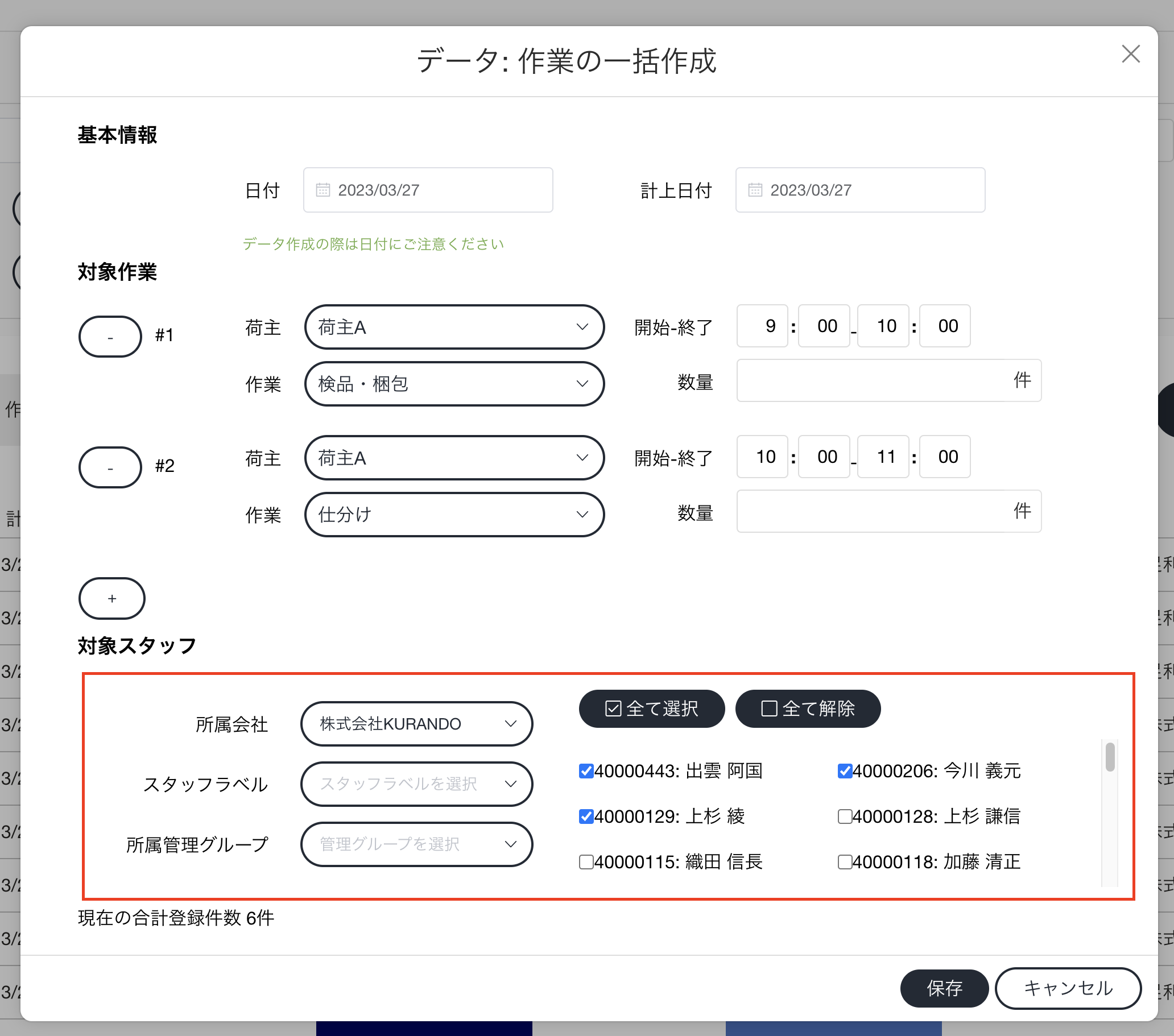Click end hour field showing 11 in row #2
This screenshot has height=1036, width=1174.
[883, 457]
